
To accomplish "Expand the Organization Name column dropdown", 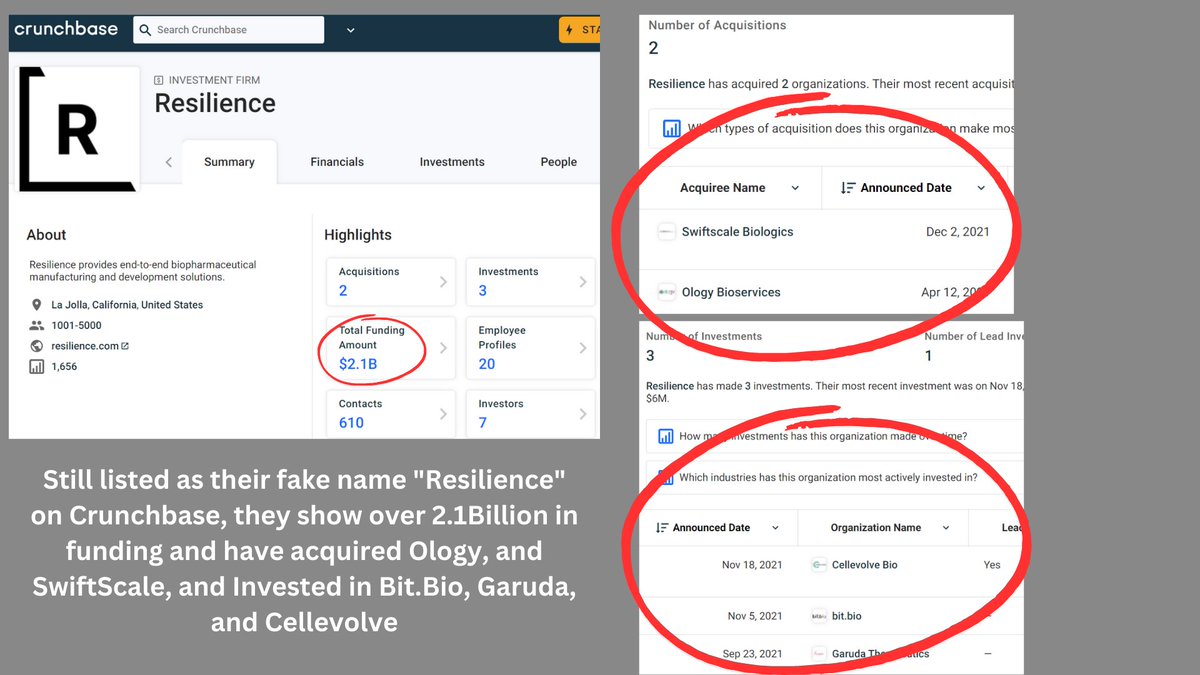I will point(947,528).
